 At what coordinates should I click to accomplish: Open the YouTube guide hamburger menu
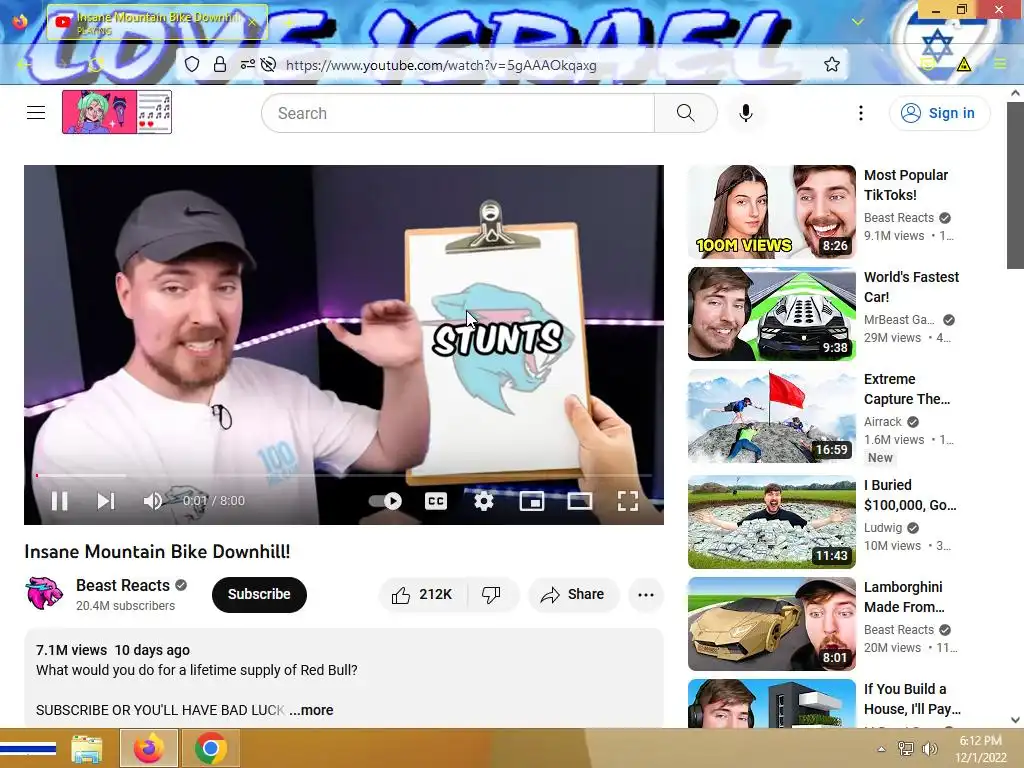coord(36,113)
